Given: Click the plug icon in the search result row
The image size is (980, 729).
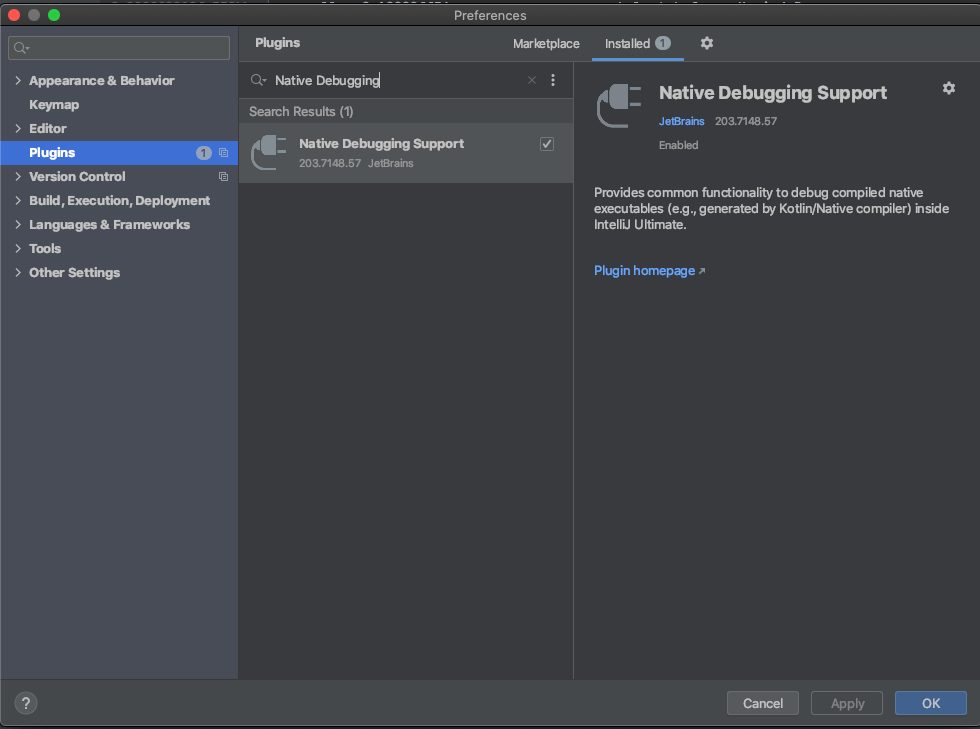Looking at the screenshot, I should pos(269,153).
